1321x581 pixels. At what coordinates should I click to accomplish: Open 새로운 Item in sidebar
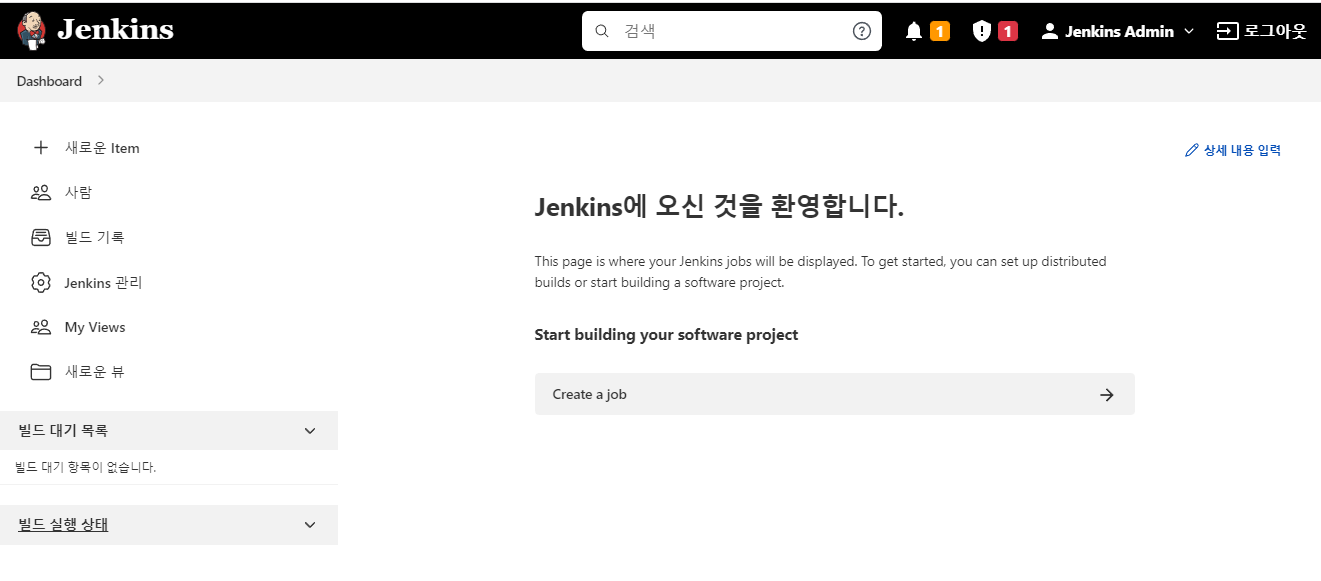[102, 148]
